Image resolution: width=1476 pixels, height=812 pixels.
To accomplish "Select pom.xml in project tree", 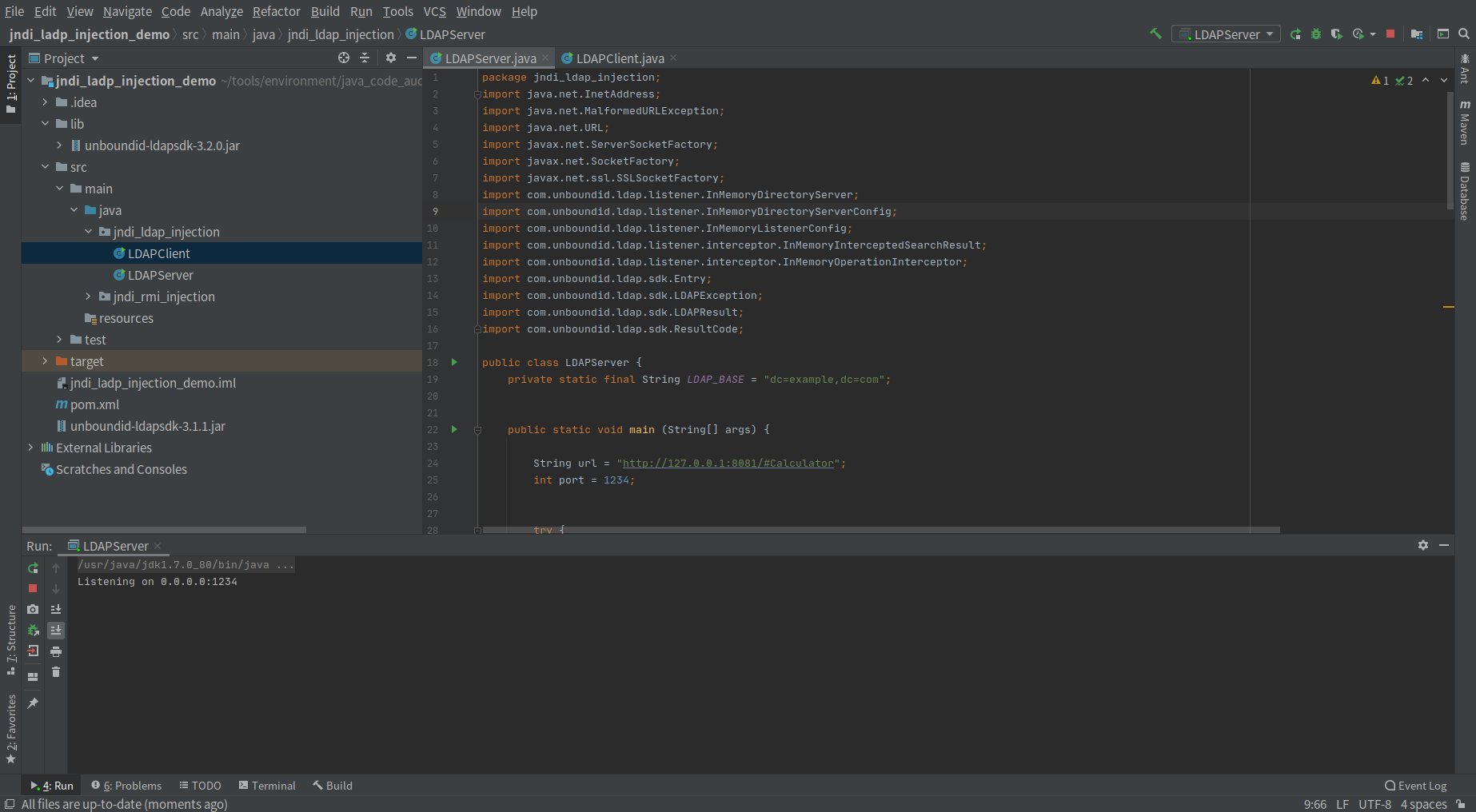I will (94, 404).
